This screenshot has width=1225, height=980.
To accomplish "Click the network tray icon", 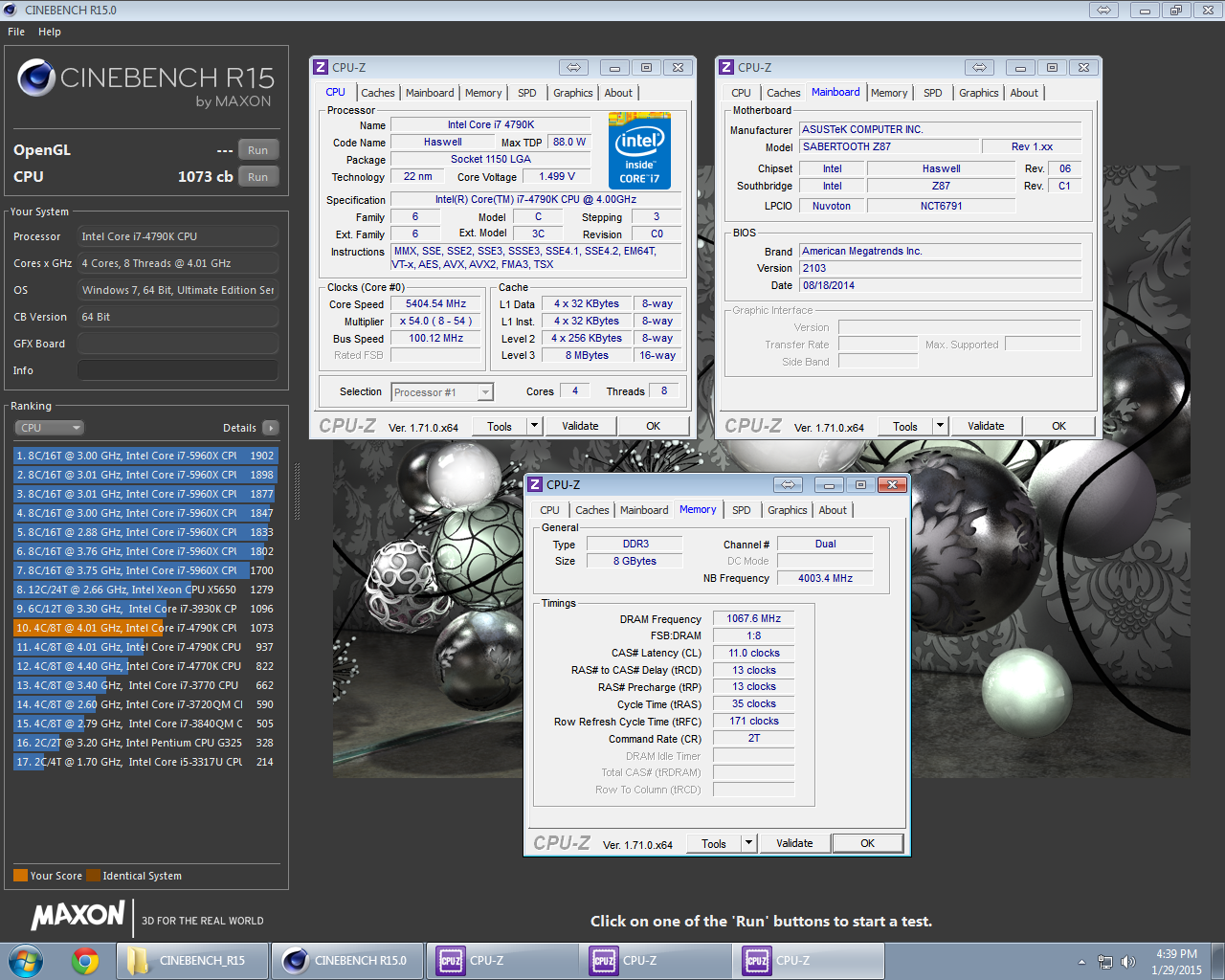I will [1105, 962].
